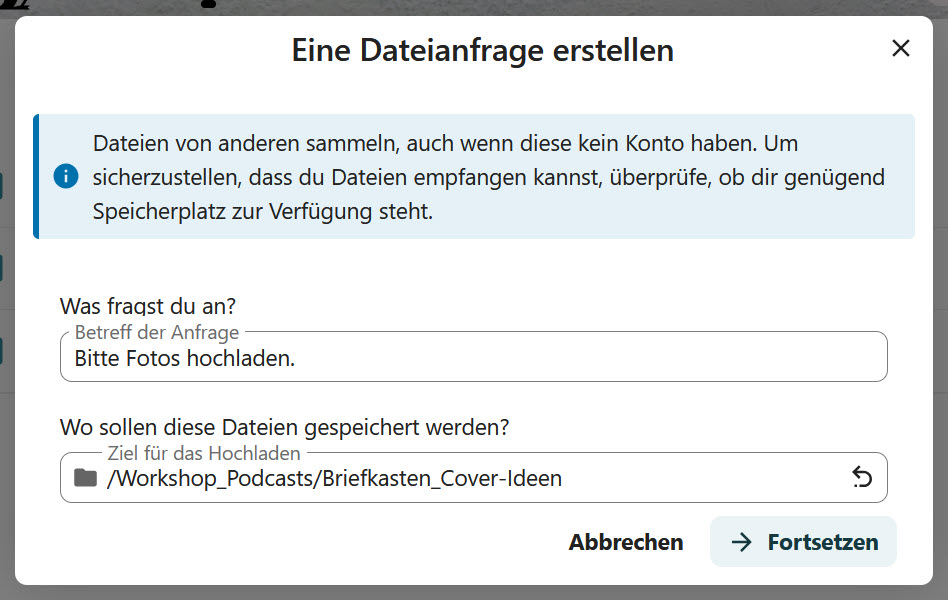Click the folder icon in destination field
948x600 pixels.
tap(85, 478)
